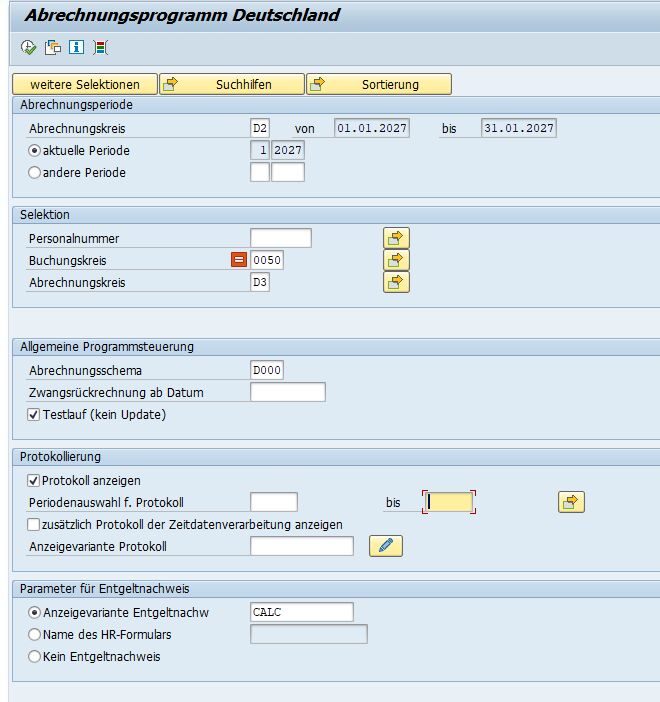Click the Anzeigevariante Entgeltnachw field containing CALC

coord(302,612)
